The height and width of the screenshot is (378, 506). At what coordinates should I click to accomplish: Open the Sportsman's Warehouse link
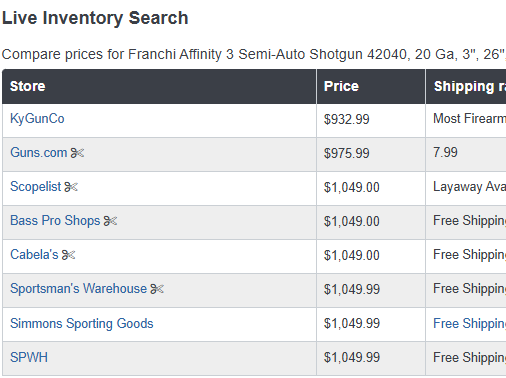(x=79, y=289)
